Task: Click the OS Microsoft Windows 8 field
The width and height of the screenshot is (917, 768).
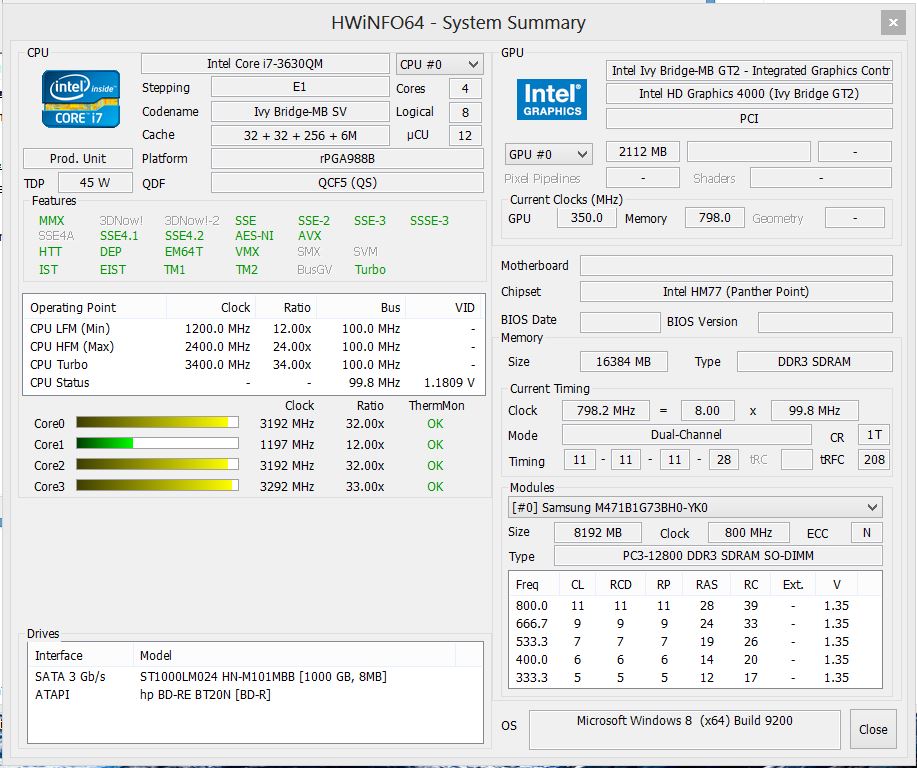Action: pos(685,729)
